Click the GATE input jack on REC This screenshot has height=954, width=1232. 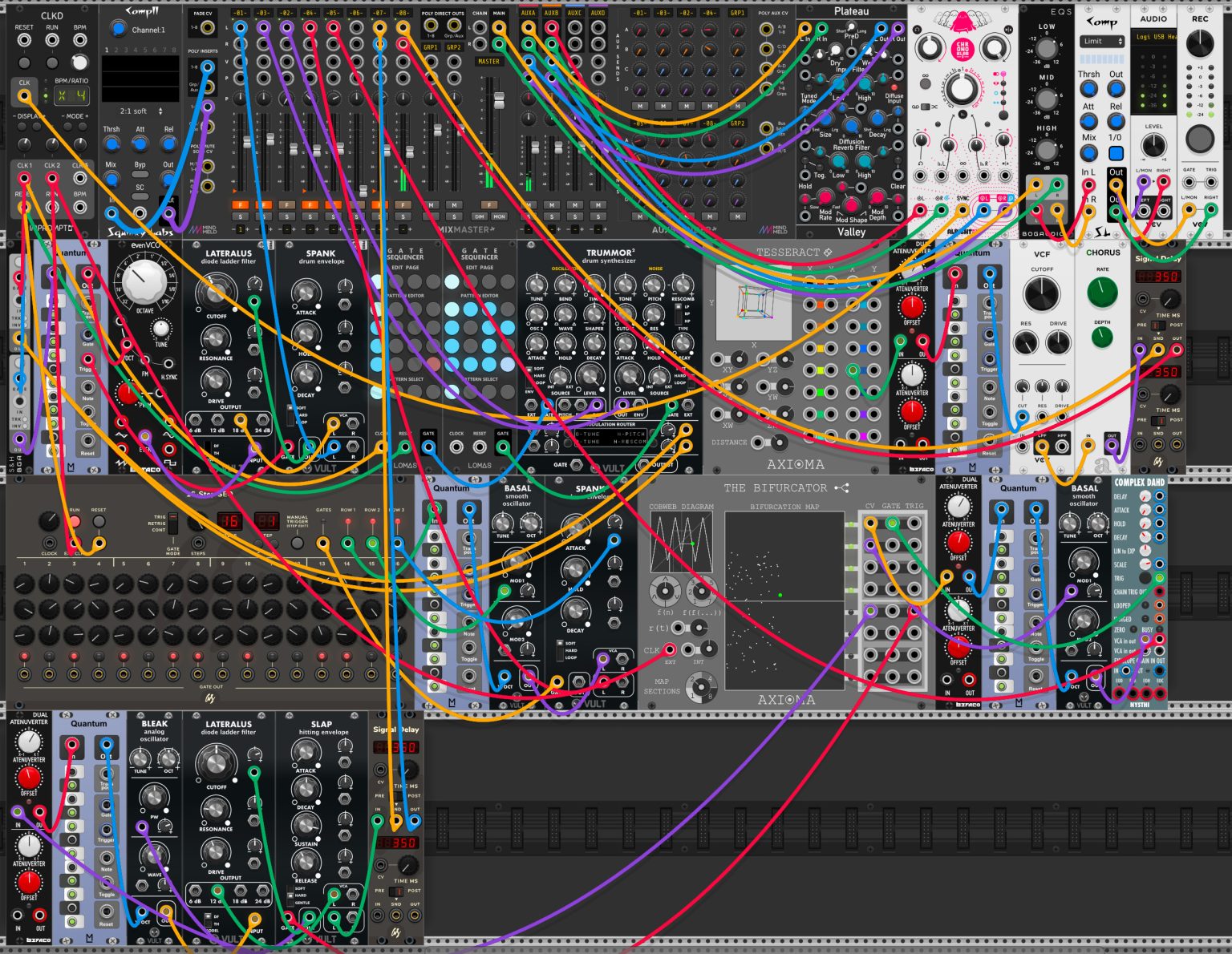pos(1189,183)
